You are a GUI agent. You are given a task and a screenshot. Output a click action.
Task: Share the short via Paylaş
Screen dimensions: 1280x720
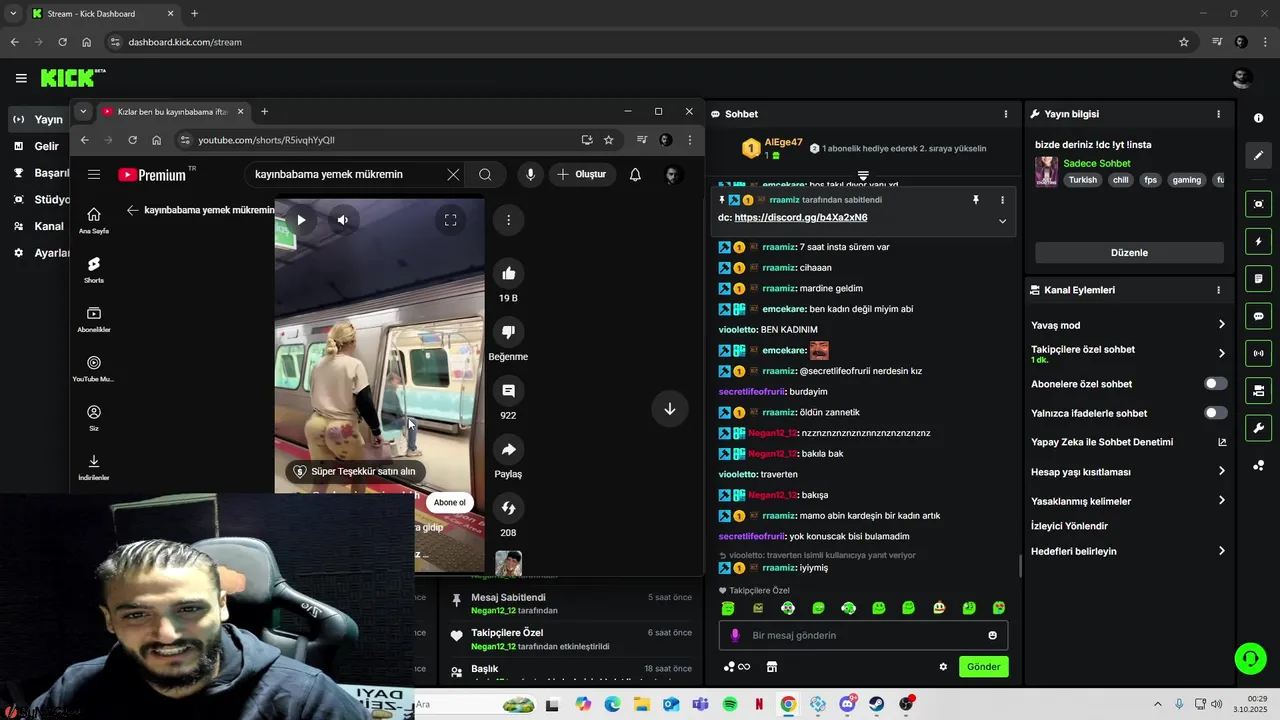(x=508, y=450)
